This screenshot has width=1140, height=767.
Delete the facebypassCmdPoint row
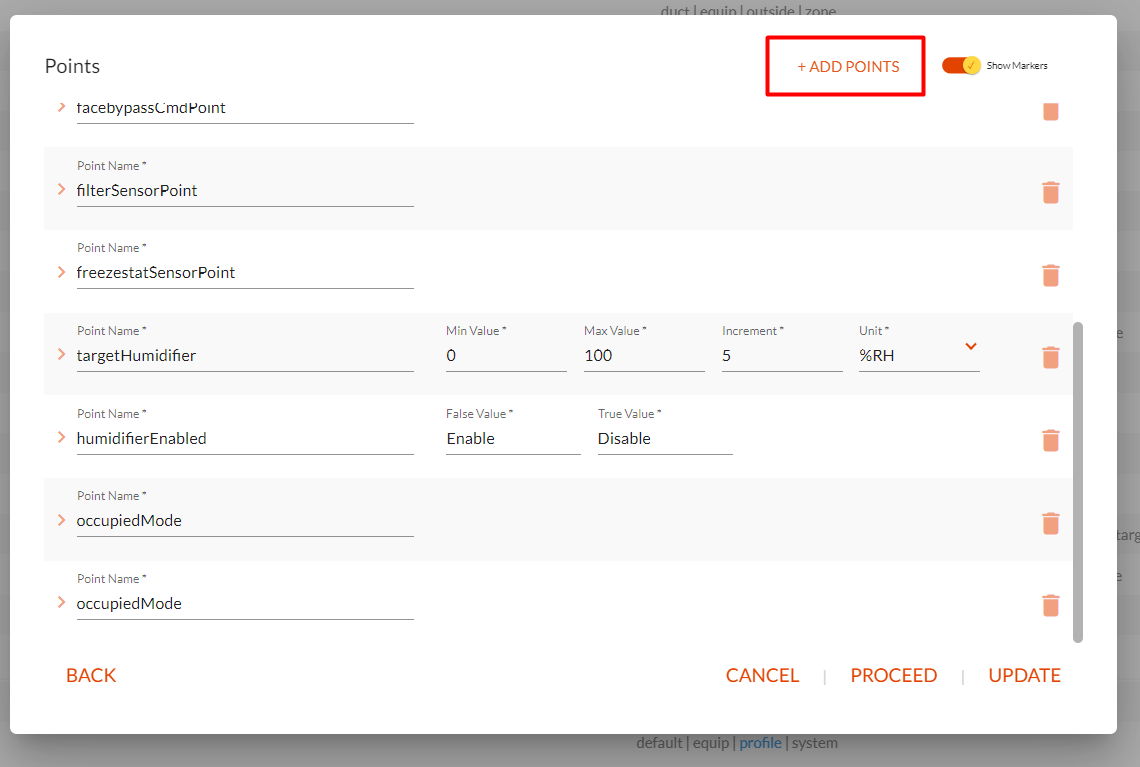click(x=1051, y=111)
